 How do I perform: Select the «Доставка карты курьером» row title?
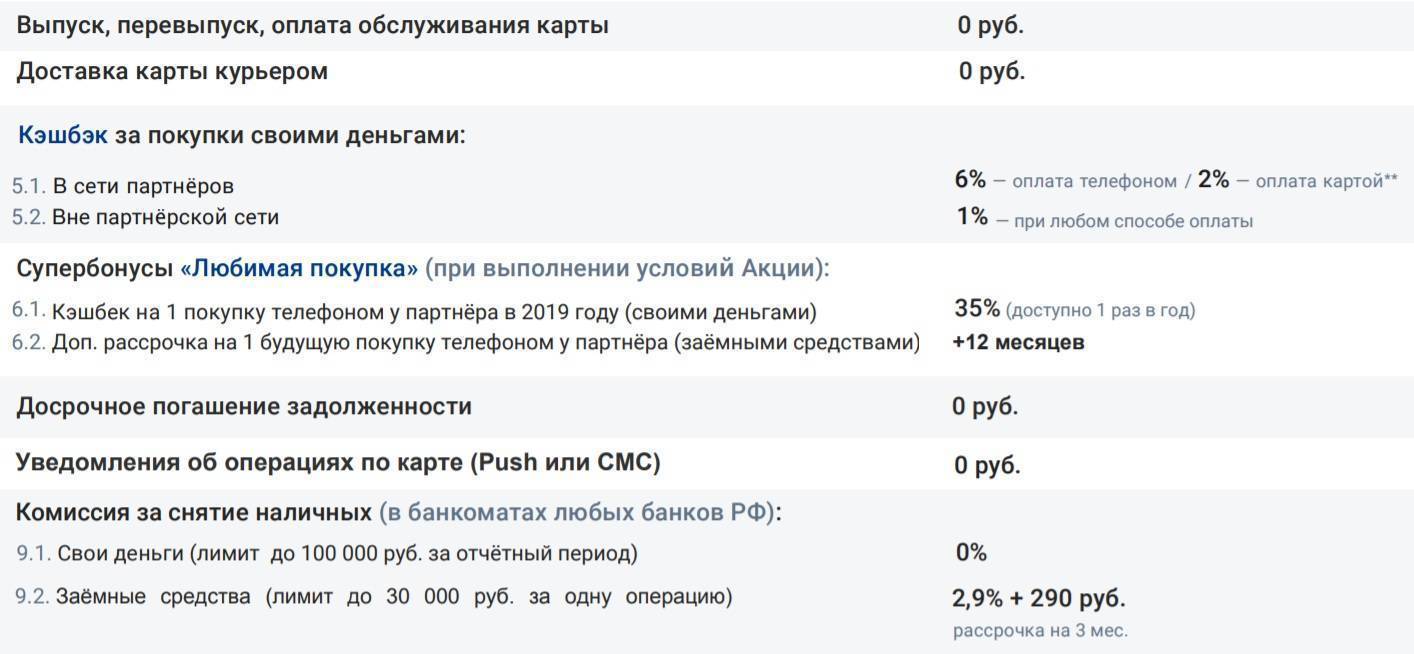point(172,72)
